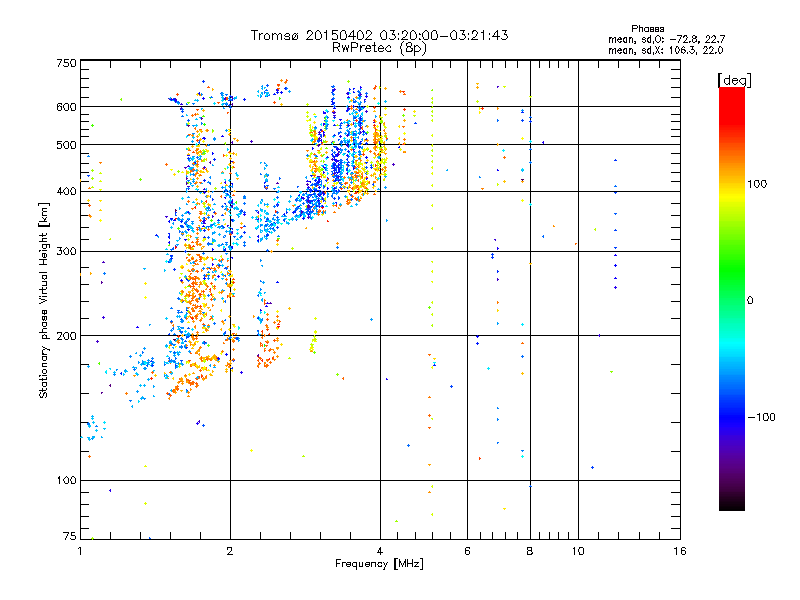Select the RwPretec (8p) subtitle
This screenshot has width=800, height=600.
click(x=379, y=48)
